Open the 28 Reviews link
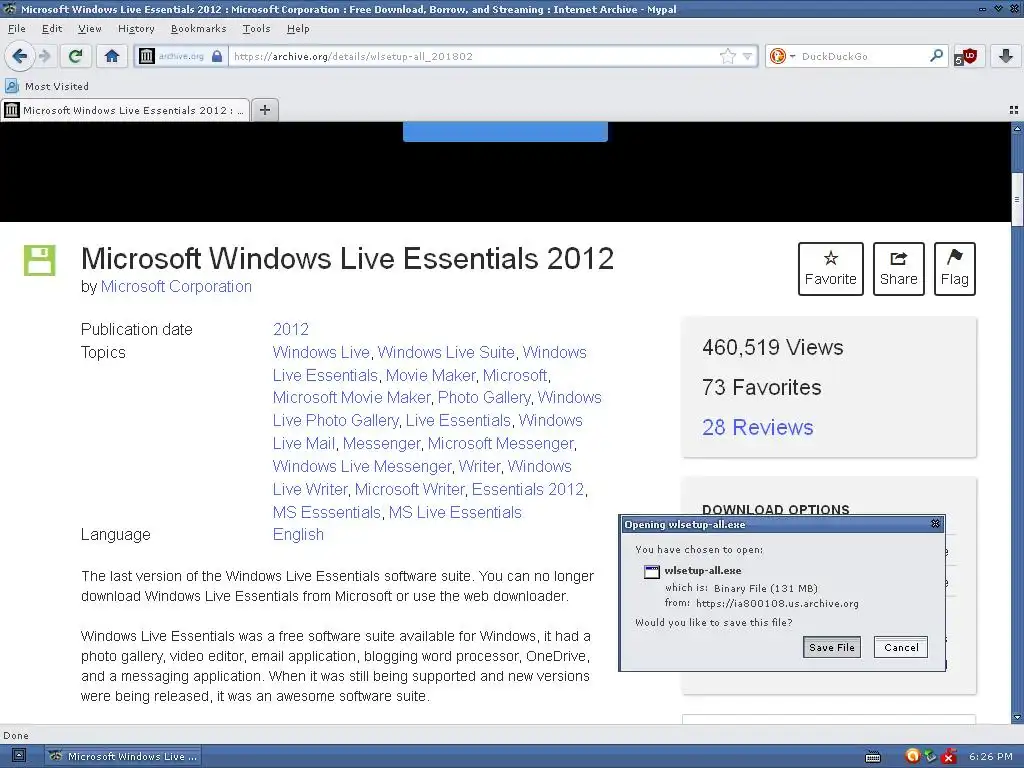The image size is (1024, 768). point(758,427)
